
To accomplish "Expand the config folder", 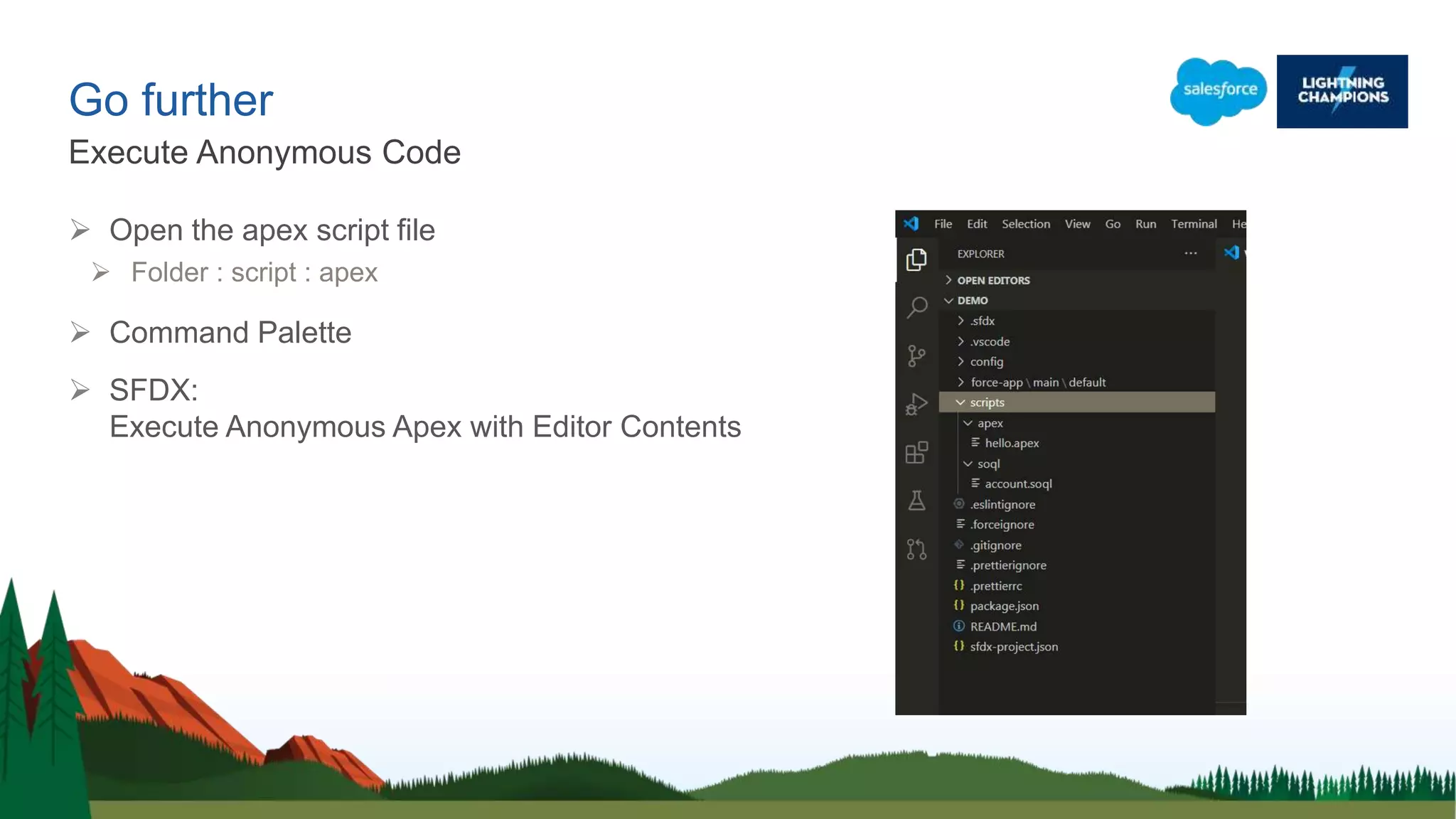I will [1077, 361].
